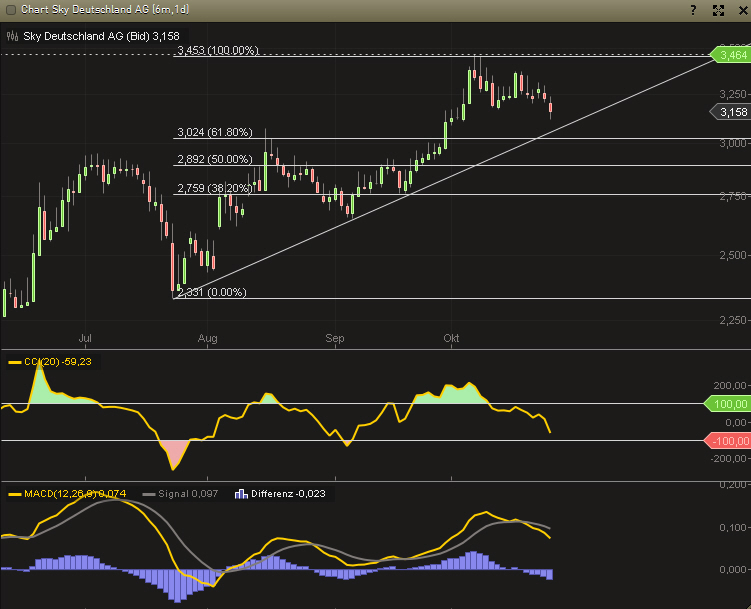
Task: Select the Signal 0,097 legend entry
Action: [181, 494]
